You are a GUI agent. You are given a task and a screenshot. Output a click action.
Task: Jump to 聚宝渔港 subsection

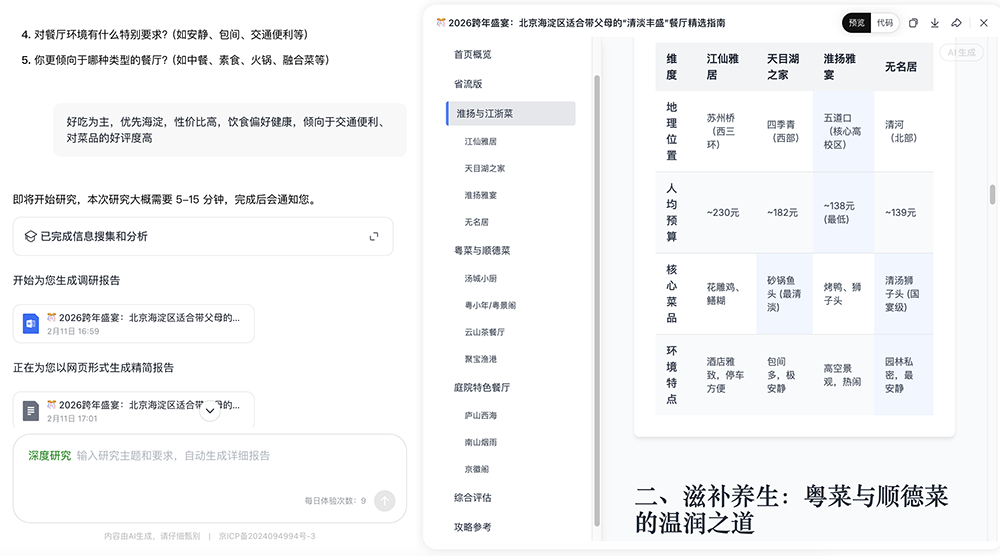[481, 359]
